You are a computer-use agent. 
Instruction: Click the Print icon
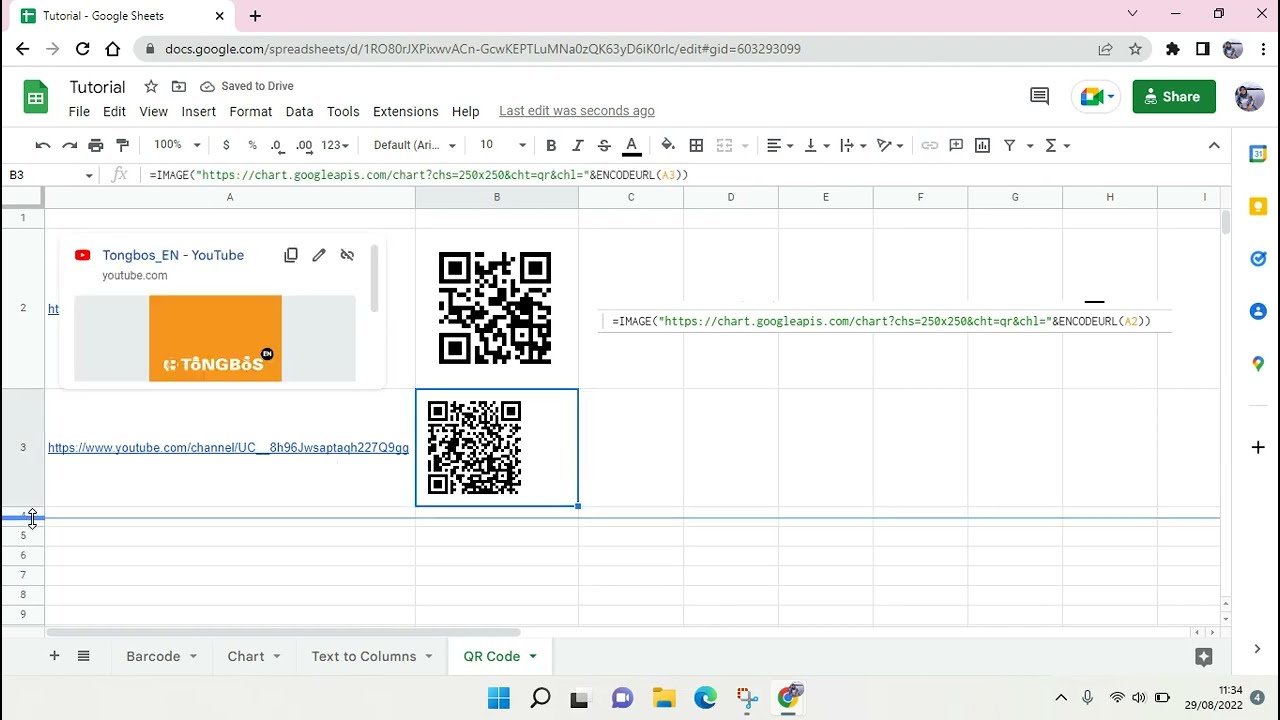click(x=96, y=145)
